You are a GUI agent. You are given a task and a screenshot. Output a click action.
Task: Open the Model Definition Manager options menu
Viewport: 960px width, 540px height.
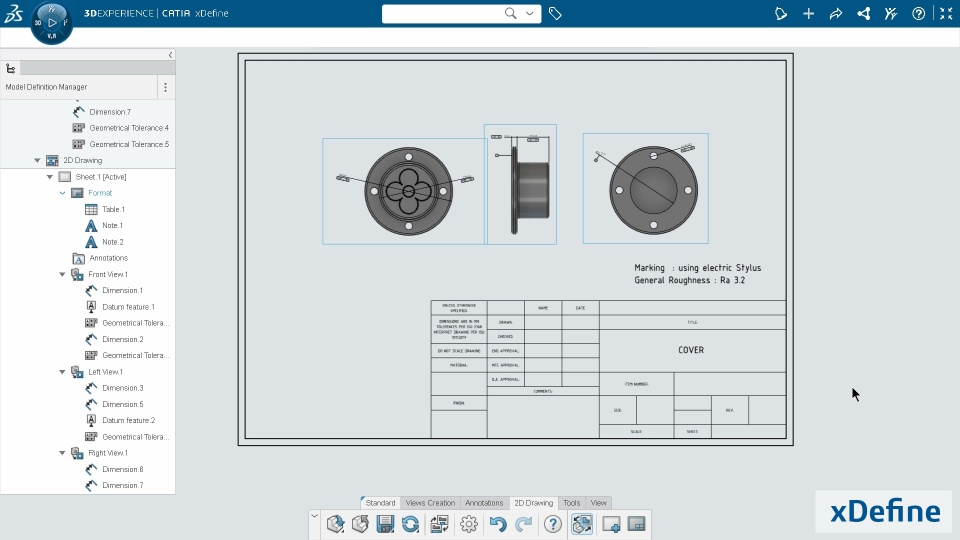(165, 88)
